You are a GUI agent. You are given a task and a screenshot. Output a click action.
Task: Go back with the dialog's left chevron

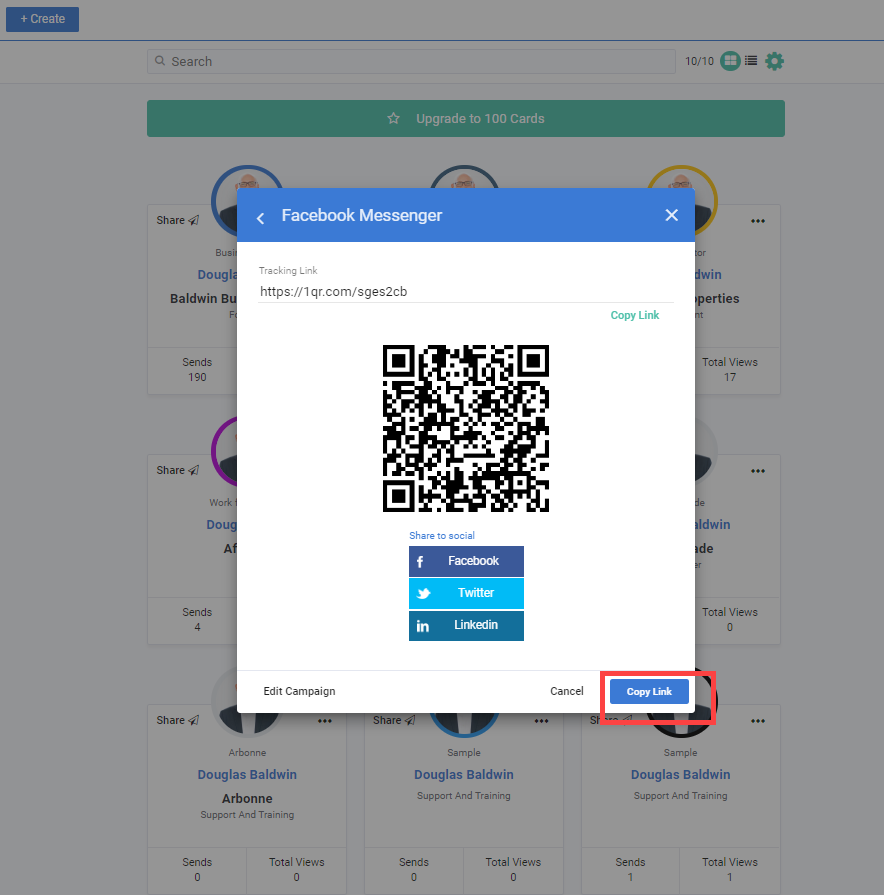(x=261, y=217)
